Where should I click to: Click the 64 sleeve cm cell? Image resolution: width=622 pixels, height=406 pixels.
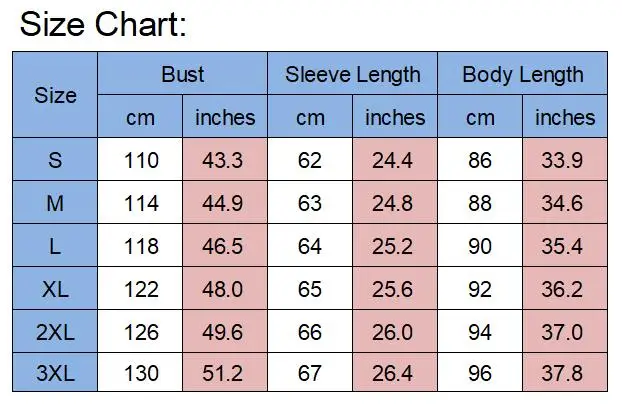tap(310, 245)
